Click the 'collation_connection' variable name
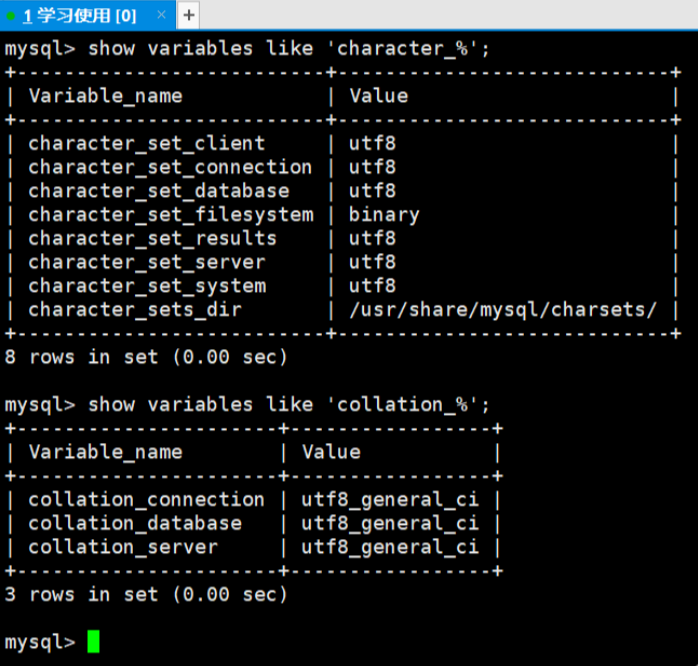 (x=146, y=500)
